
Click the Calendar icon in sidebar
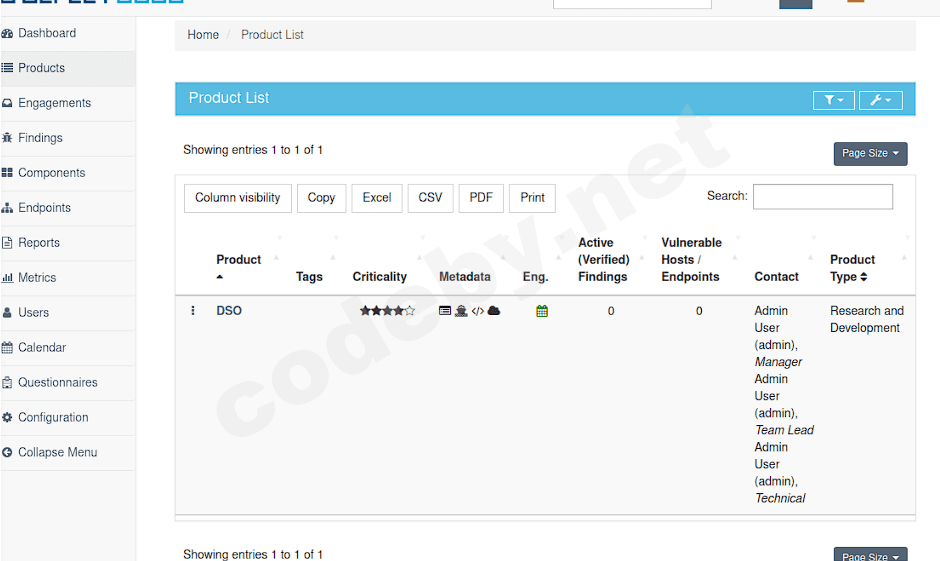pos(7,348)
